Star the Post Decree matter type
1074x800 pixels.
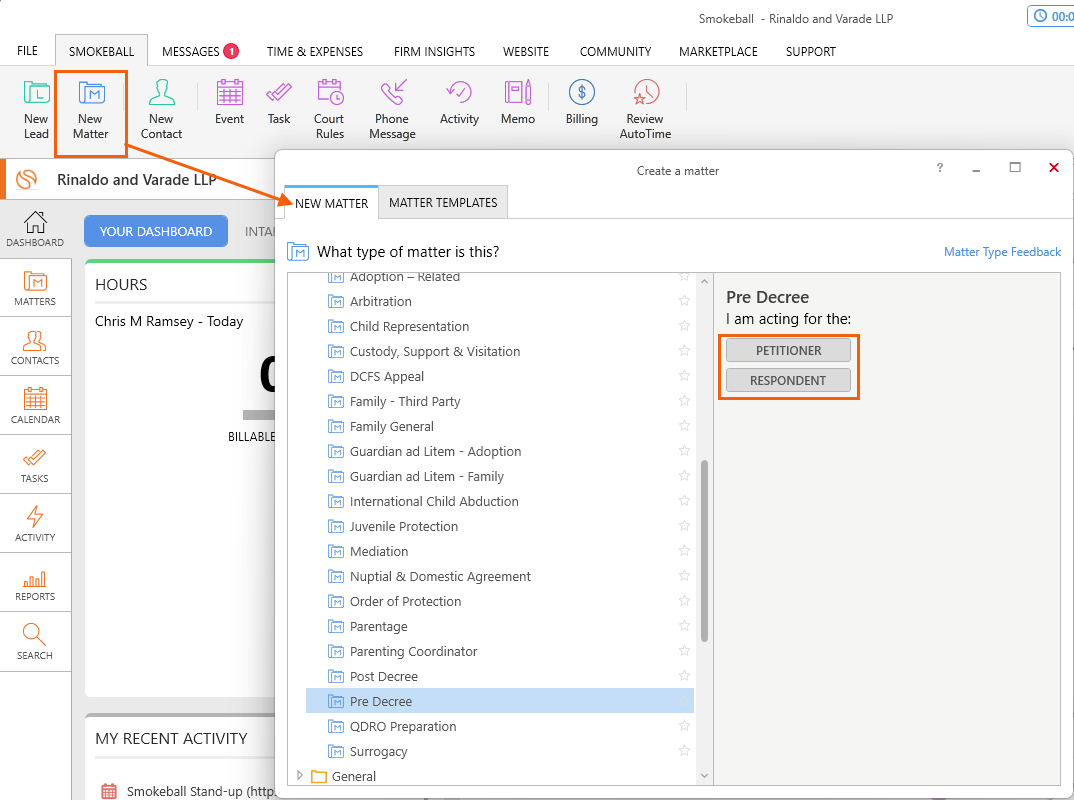[x=684, y=676]
